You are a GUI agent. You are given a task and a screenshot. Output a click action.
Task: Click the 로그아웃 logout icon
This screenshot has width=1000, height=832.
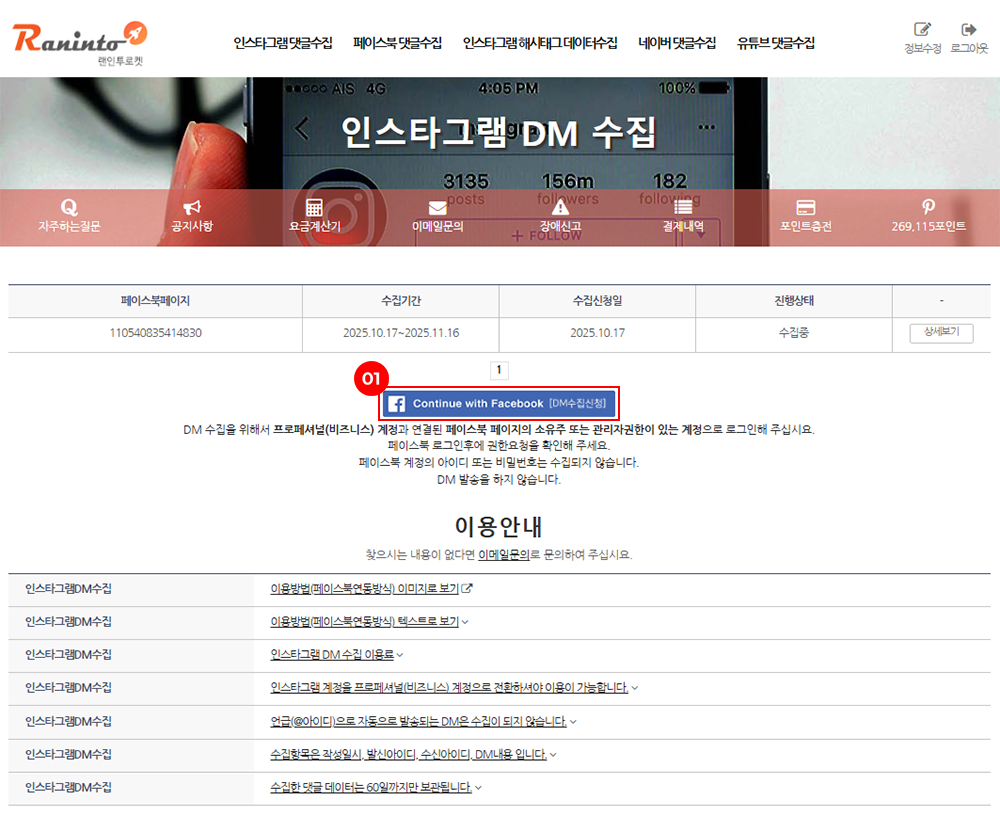click(x=968, y=30)
